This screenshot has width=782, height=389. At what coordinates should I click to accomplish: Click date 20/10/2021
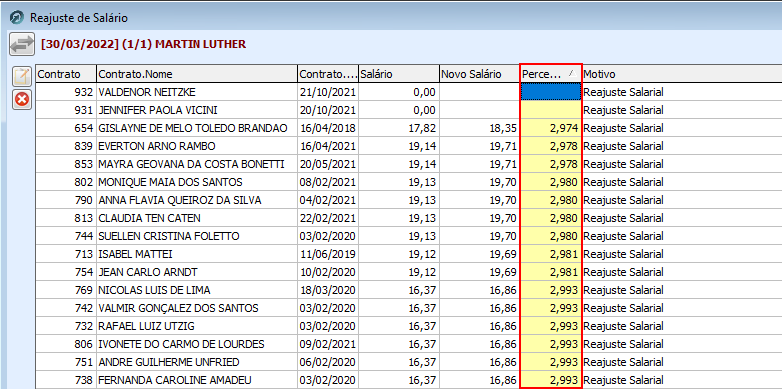coord(328,110)
